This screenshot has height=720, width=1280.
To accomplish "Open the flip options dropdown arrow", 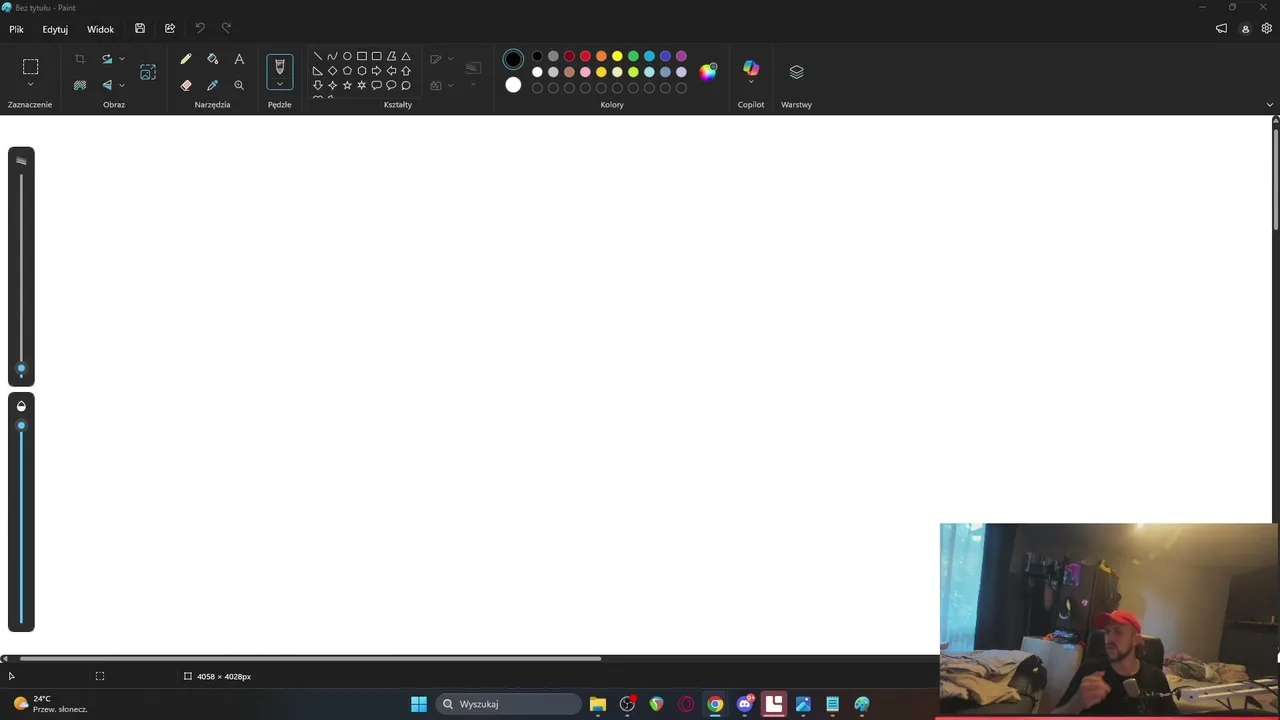I will (122, 85).
